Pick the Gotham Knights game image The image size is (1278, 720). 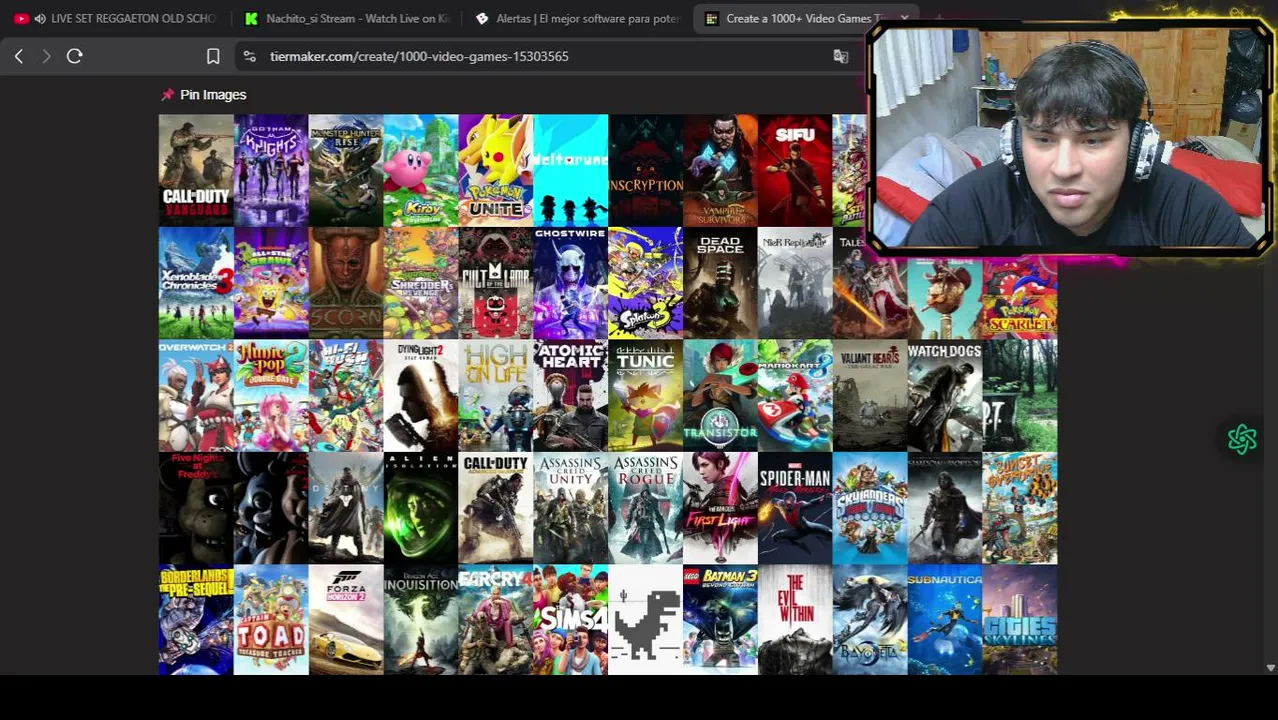coord(271,170)
